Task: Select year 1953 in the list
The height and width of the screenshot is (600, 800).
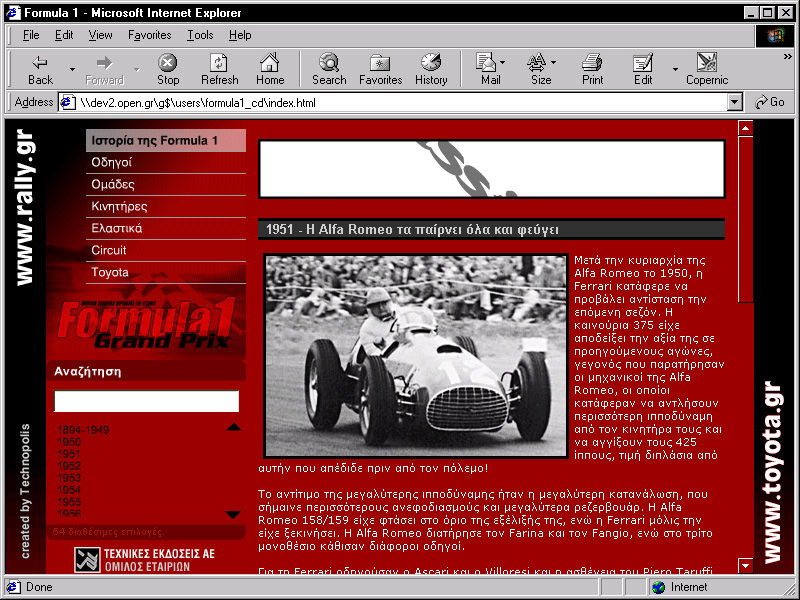Action: [x=69, y=478]
